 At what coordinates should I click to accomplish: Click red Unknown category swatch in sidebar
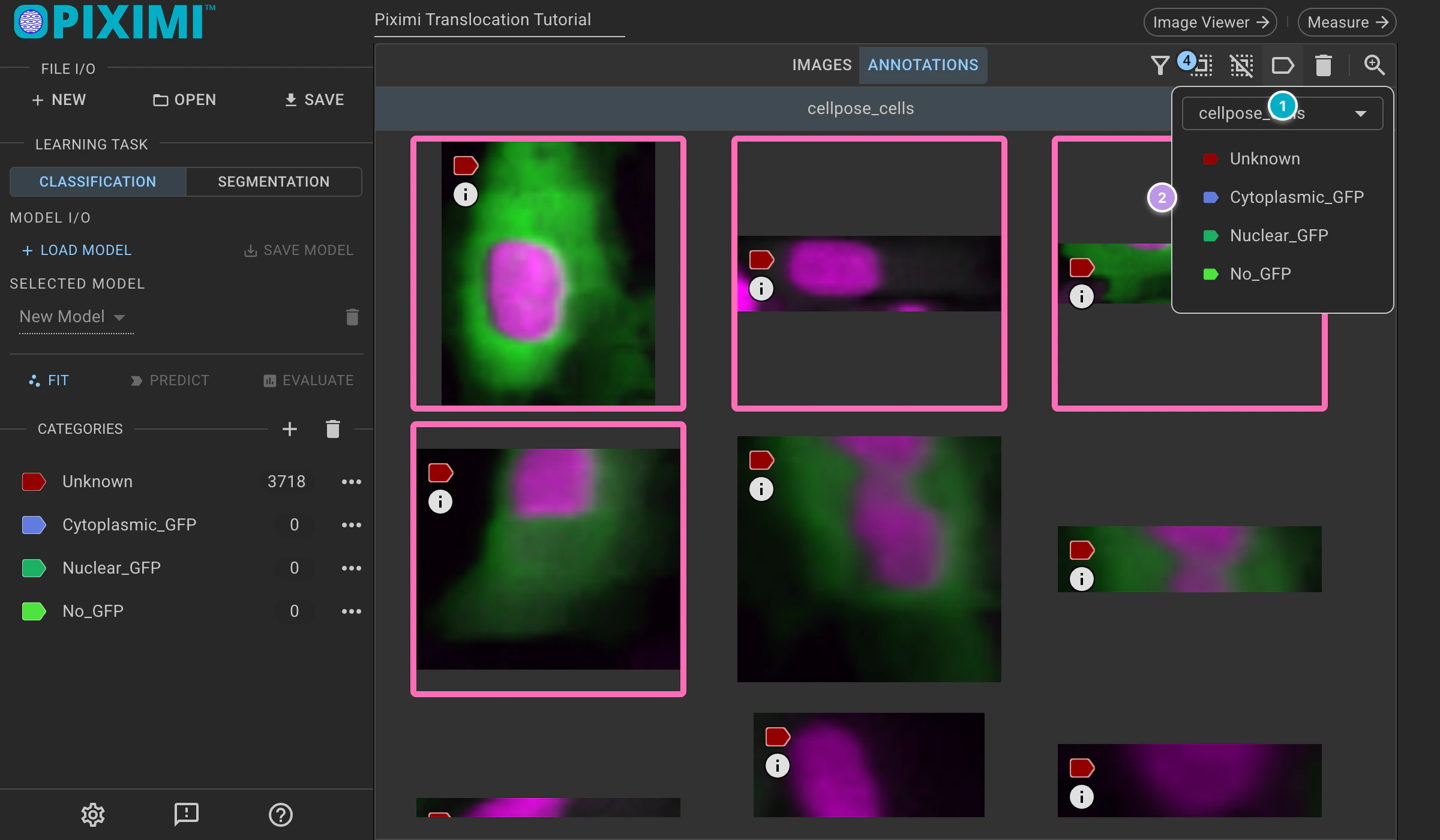pos(34,482)
